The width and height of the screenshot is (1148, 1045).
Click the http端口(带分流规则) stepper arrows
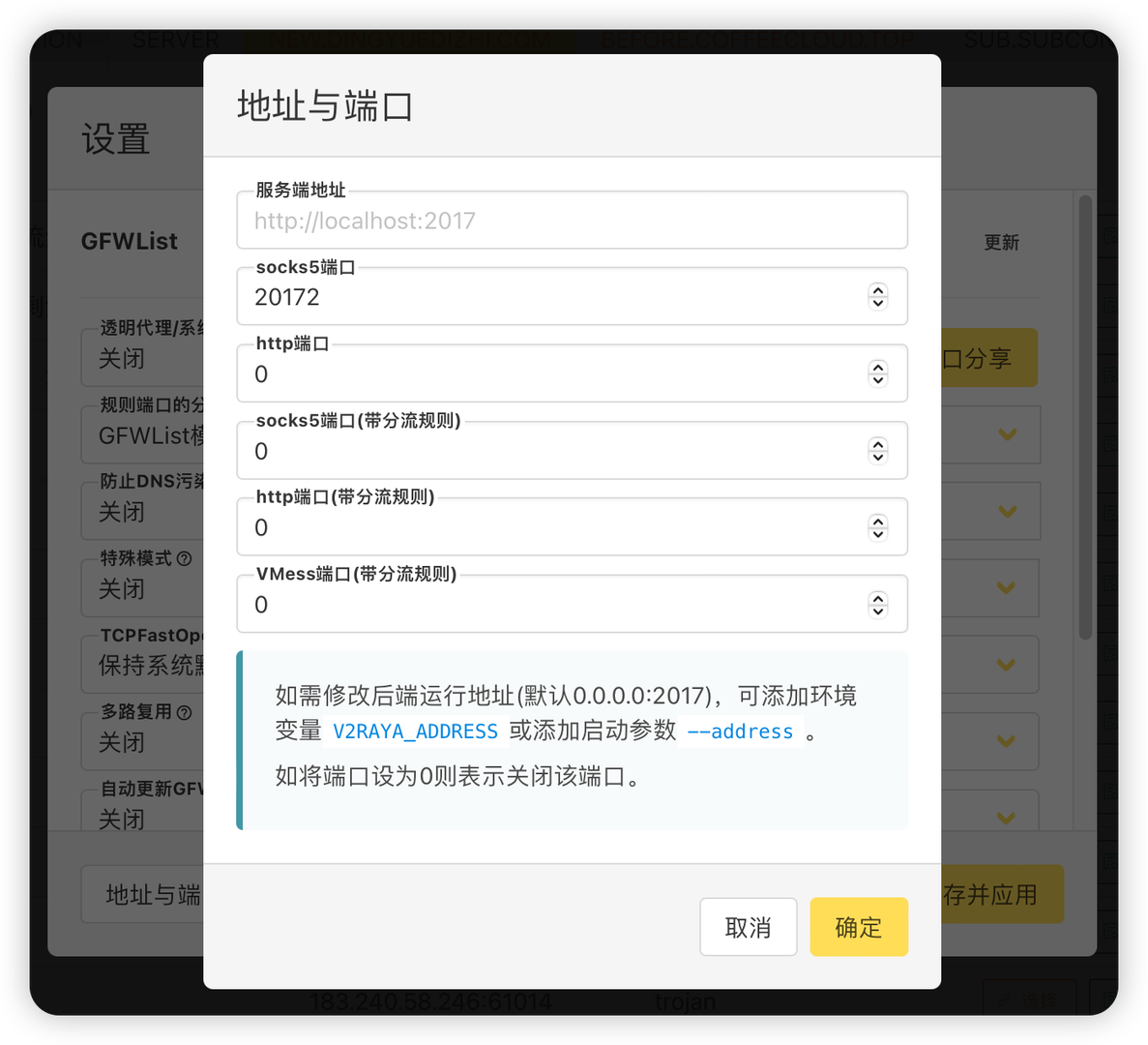[x=877, y=527]
